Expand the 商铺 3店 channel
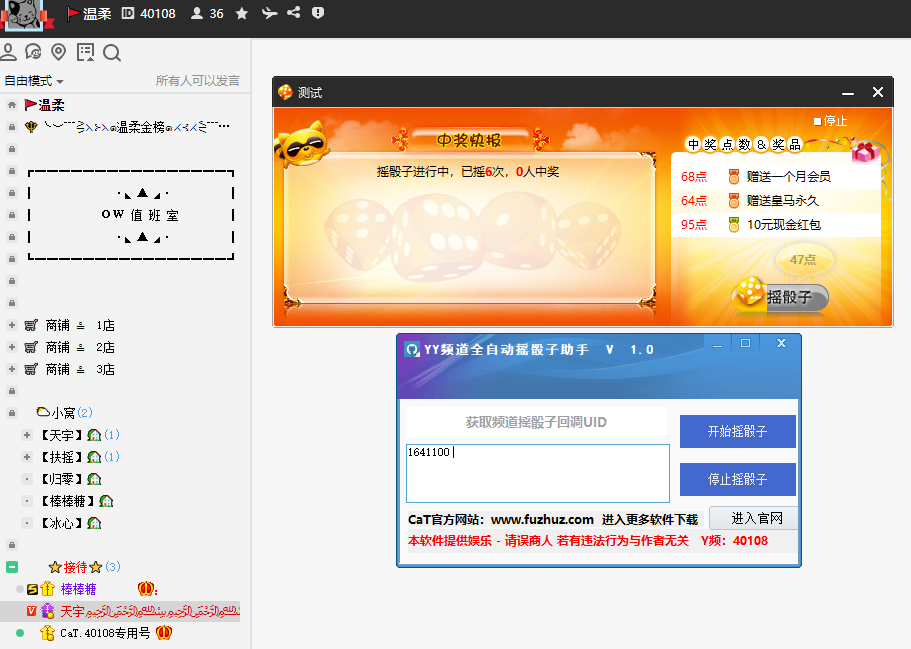 tap(12, 369)
